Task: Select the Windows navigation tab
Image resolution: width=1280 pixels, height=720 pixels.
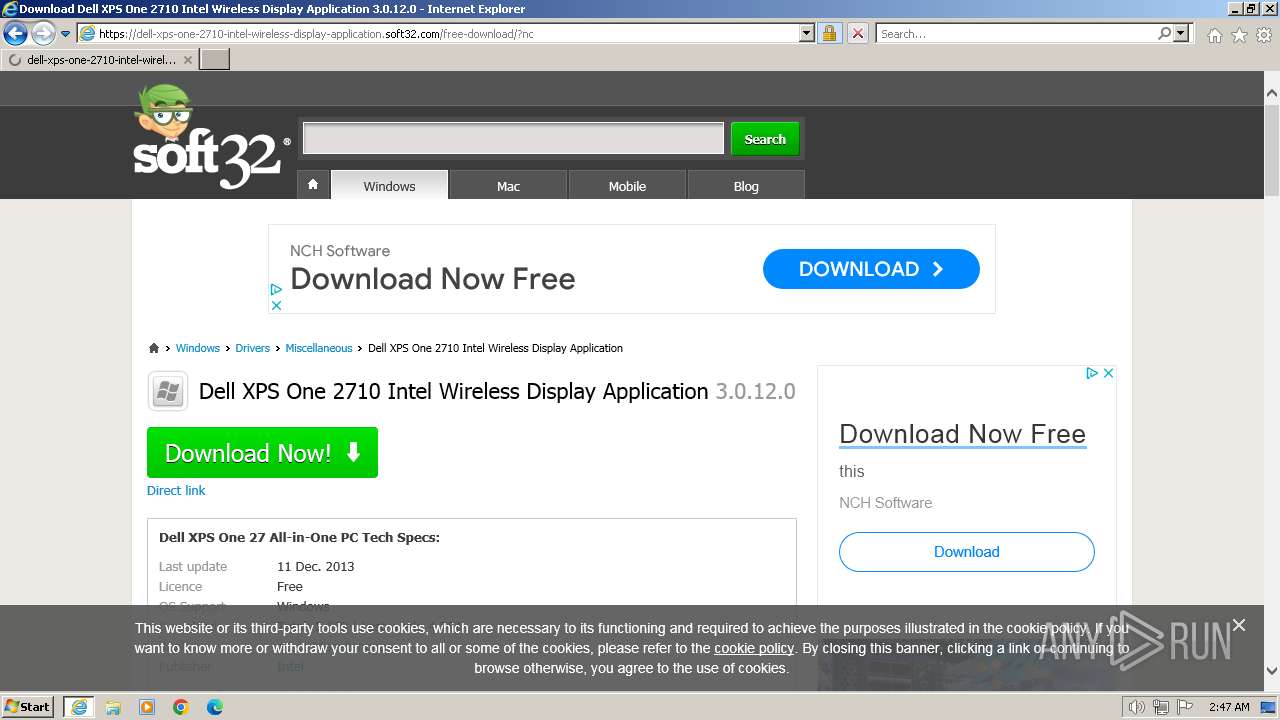Action: click(x=389, y=186)
